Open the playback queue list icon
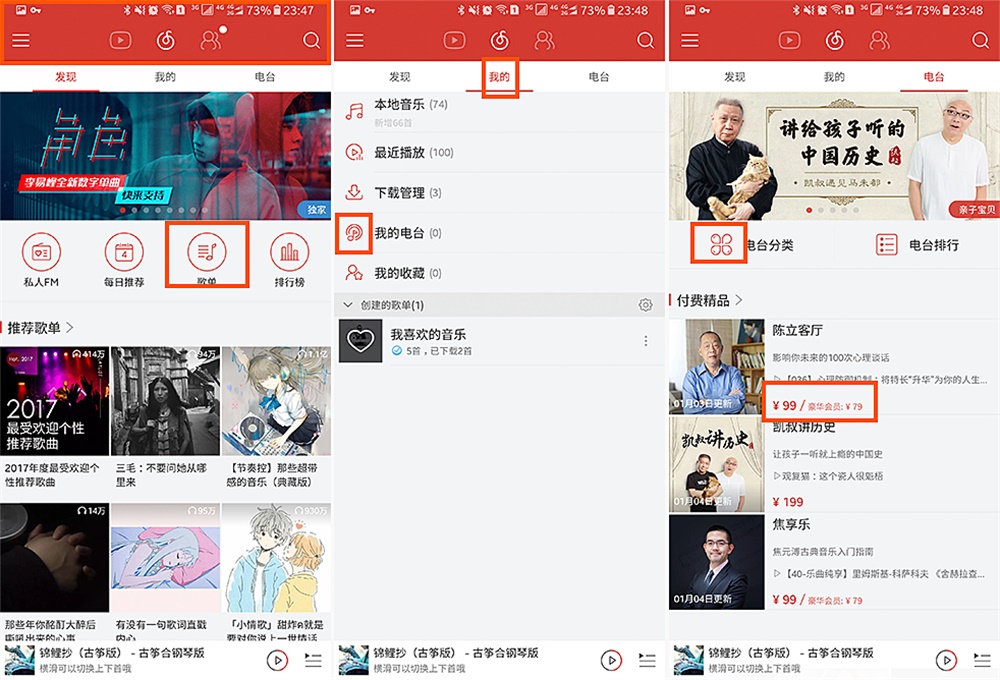Viewport: 1000px width, 680px height. (x=313, y=660)
